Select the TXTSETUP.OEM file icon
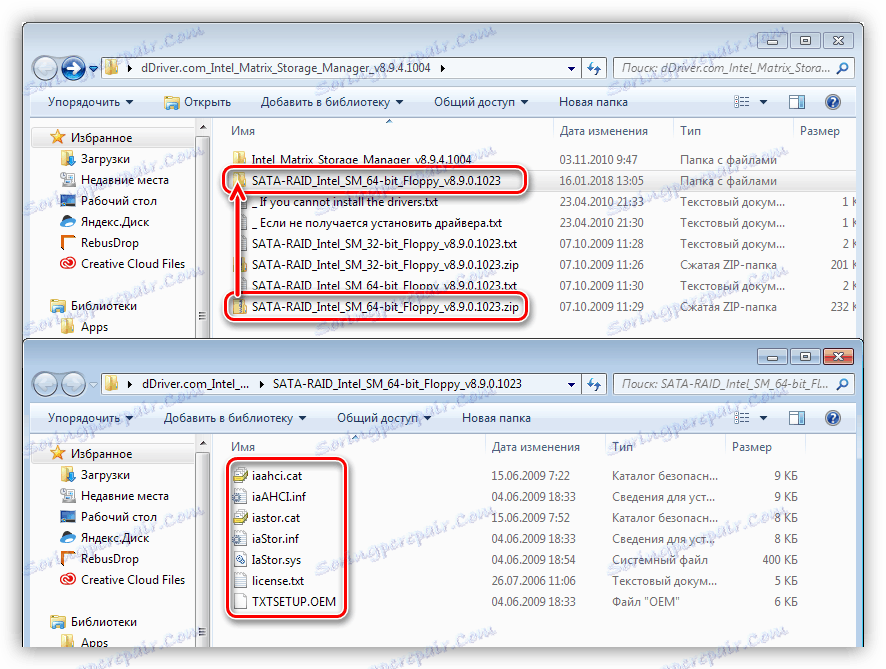The height and width of the screenshot is (669, 886). point(241,601)
